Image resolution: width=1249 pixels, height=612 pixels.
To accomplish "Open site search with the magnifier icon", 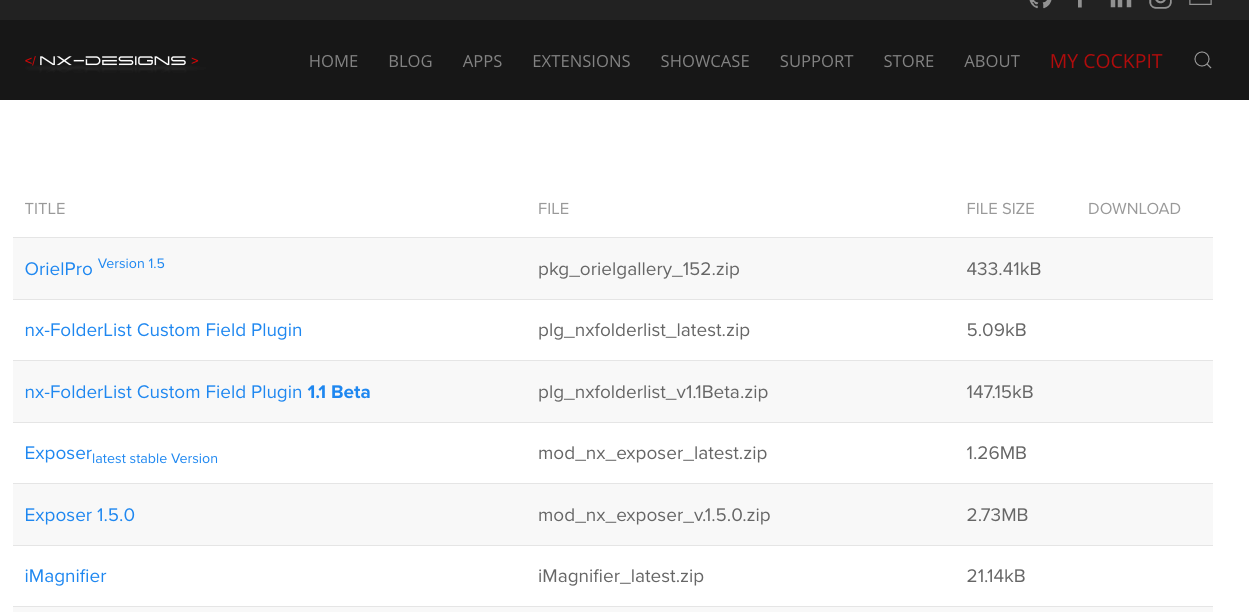I will click(x=1202, y=60).
